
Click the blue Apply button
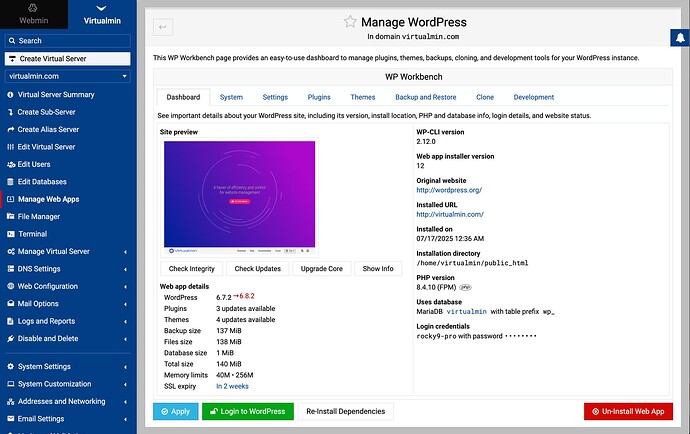pos(176,412)
